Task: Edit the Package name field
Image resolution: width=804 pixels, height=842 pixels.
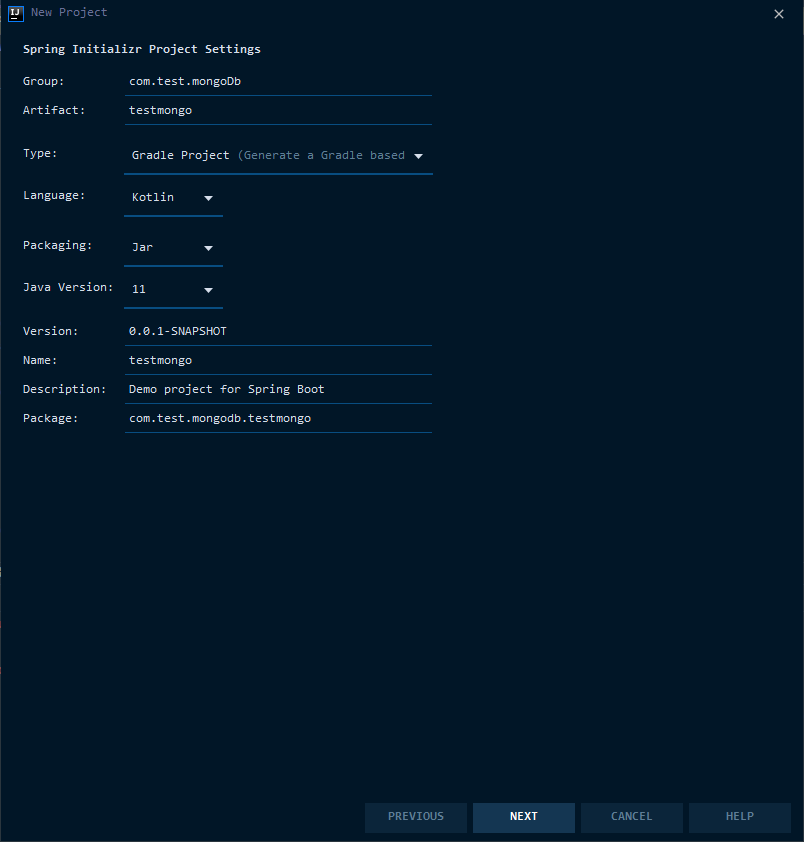Action: (x=278, y=418)
